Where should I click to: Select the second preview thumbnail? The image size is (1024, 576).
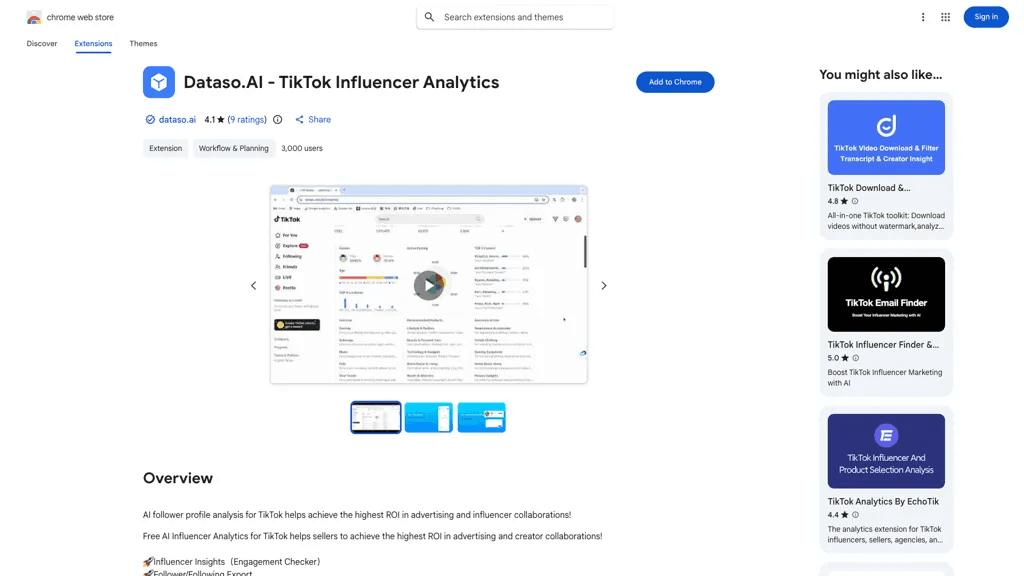(428, 417)
